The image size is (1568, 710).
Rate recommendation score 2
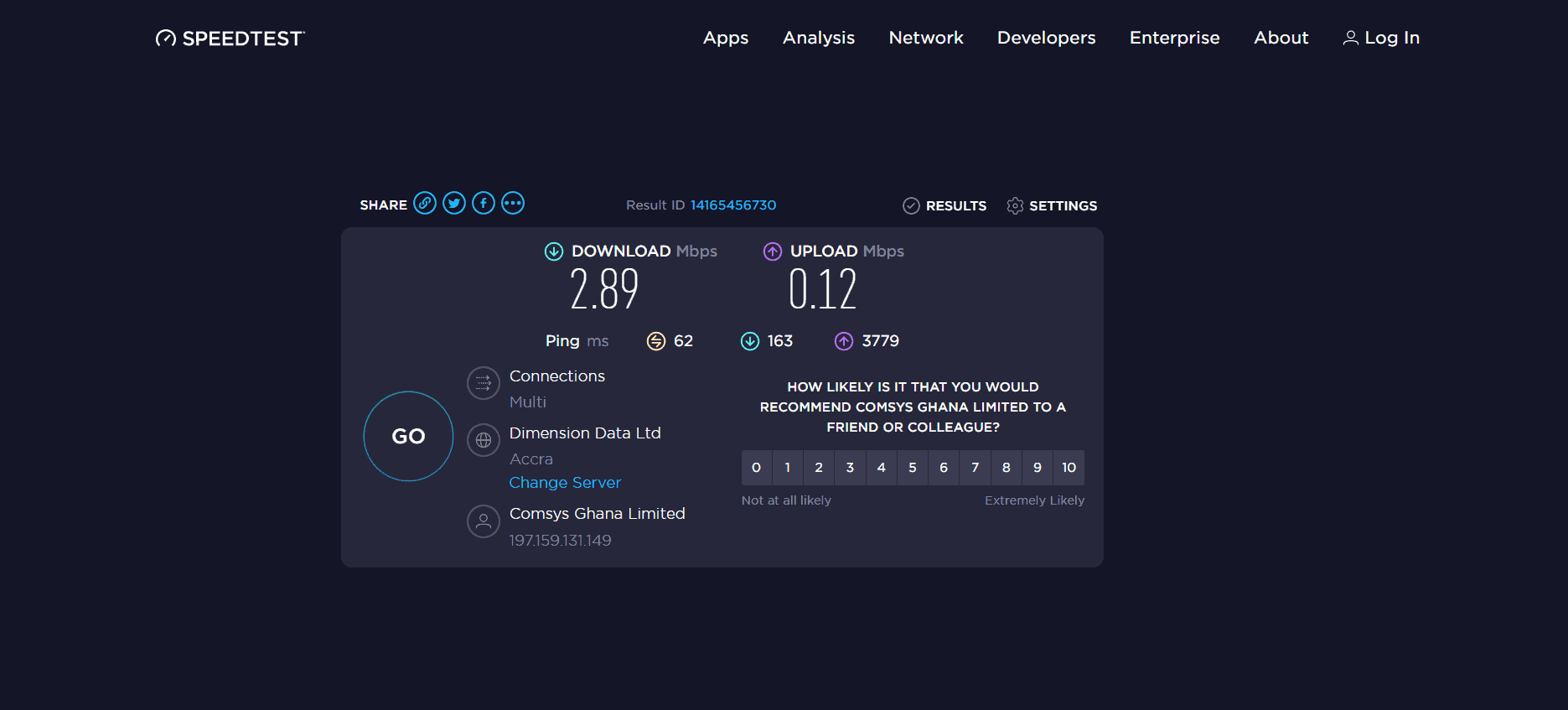pyautogui.click(x=819, y=468)
